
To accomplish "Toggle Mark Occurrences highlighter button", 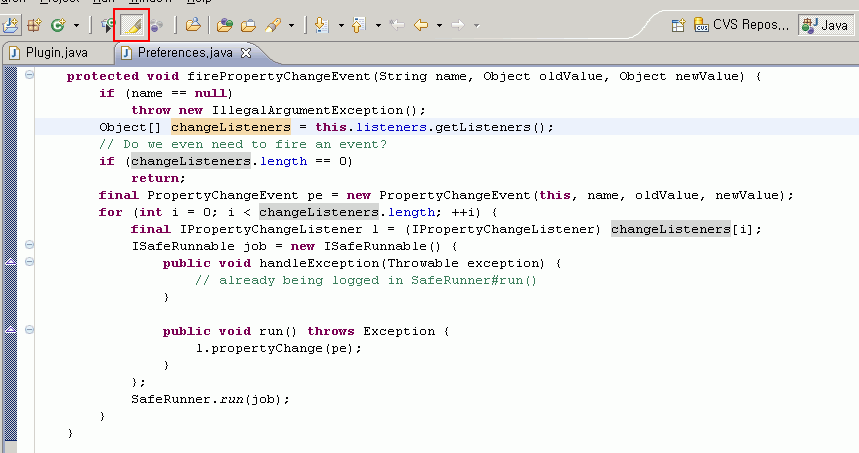I will point(132,25).
